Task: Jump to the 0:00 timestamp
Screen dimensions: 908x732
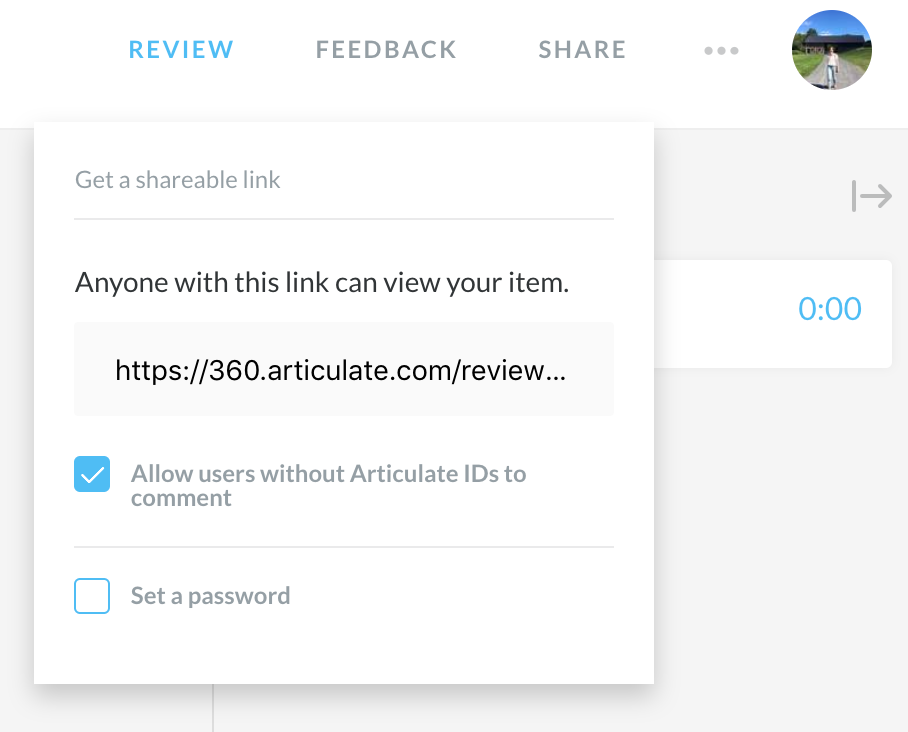Action: 830,309
